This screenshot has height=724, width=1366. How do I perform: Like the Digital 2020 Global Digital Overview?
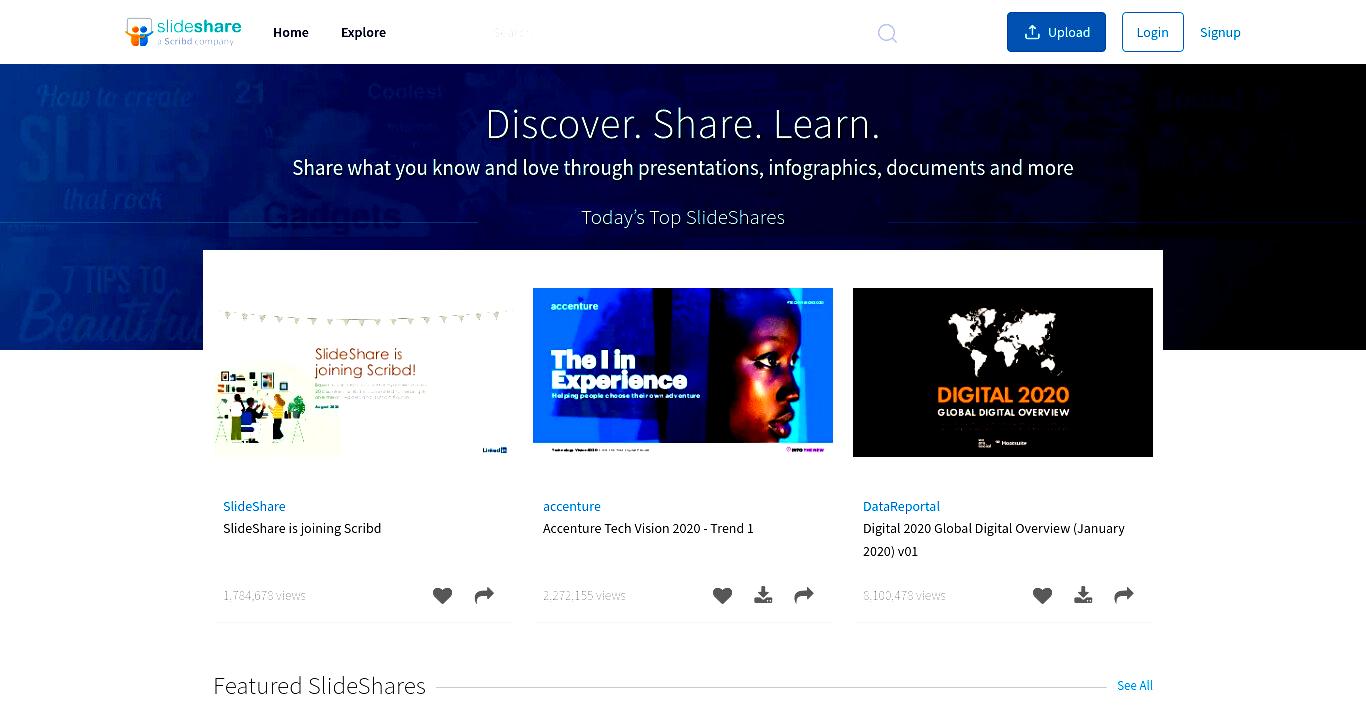[x=1042, y=596]
